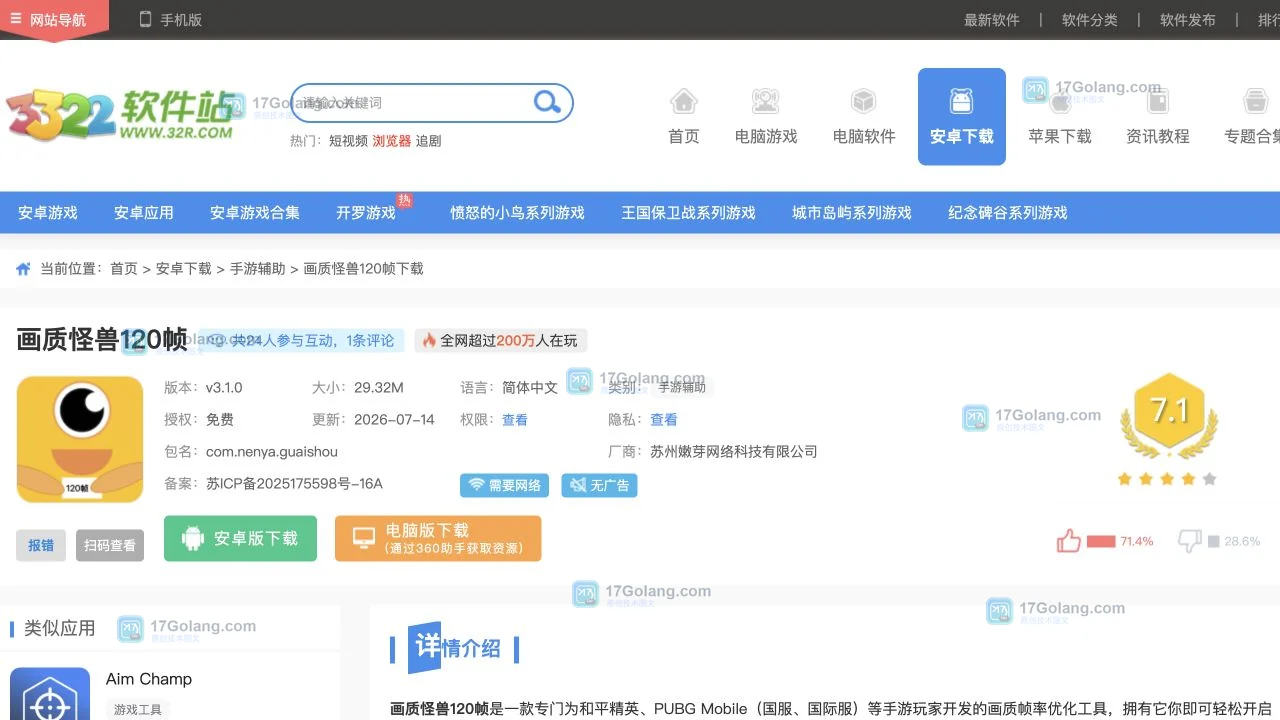Open the 手游辅助 category tag

(x=682, y=388)
